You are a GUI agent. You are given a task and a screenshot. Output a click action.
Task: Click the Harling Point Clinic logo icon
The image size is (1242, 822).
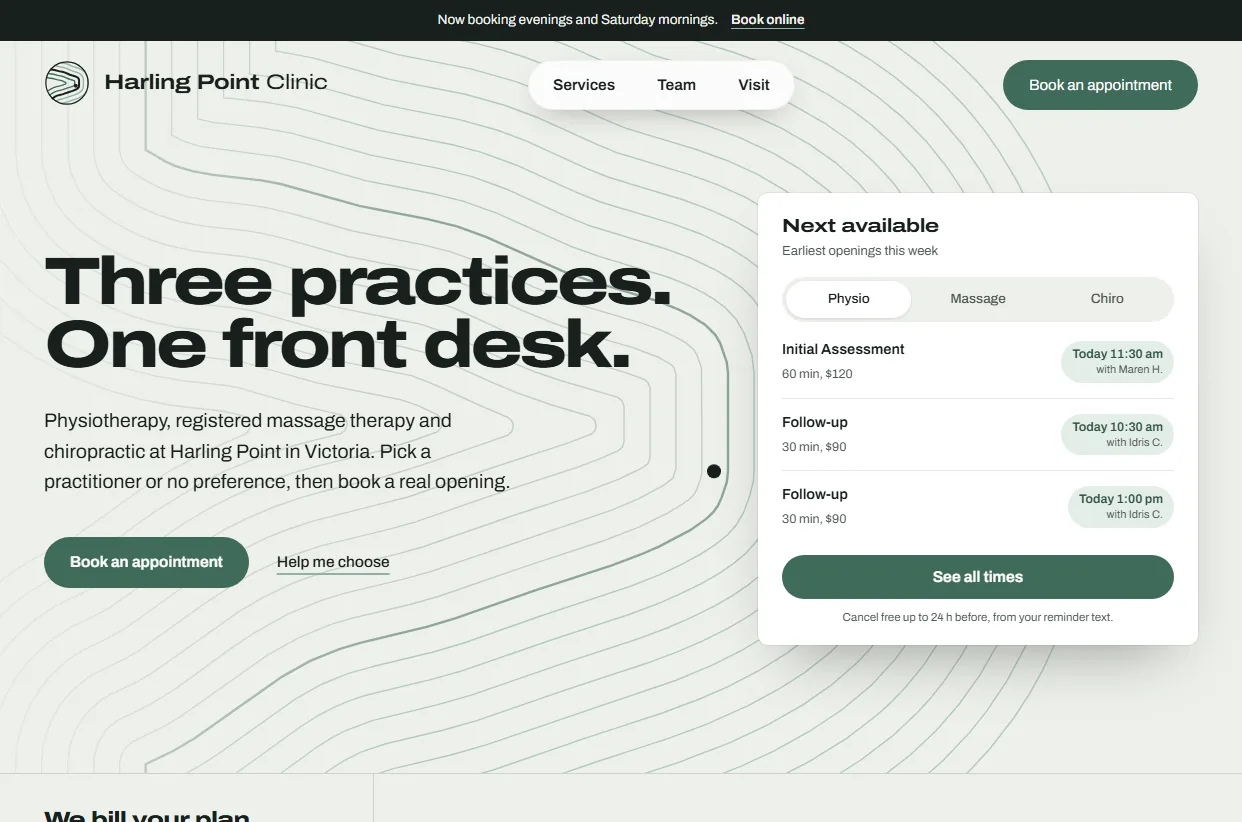tap(67, 83)
